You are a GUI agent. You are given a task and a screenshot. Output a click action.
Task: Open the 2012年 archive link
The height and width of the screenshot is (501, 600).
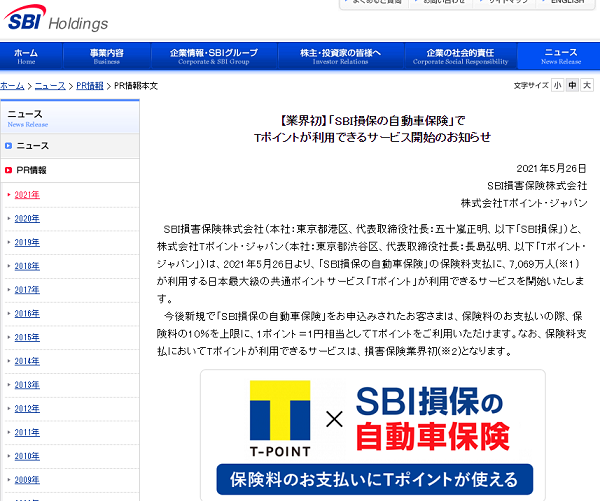27,408
